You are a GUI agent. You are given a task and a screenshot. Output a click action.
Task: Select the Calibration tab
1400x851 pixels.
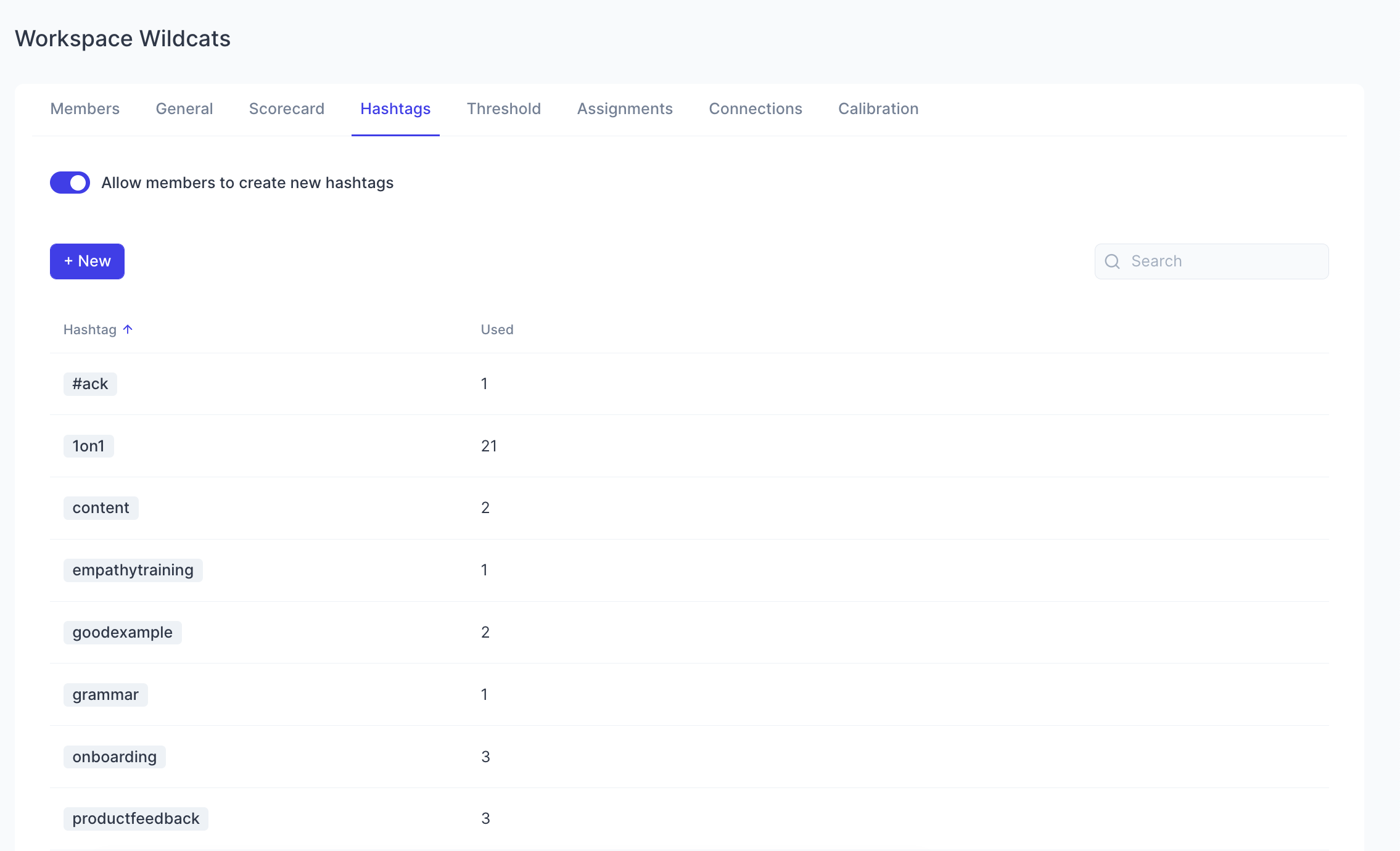tap(878, 108)
